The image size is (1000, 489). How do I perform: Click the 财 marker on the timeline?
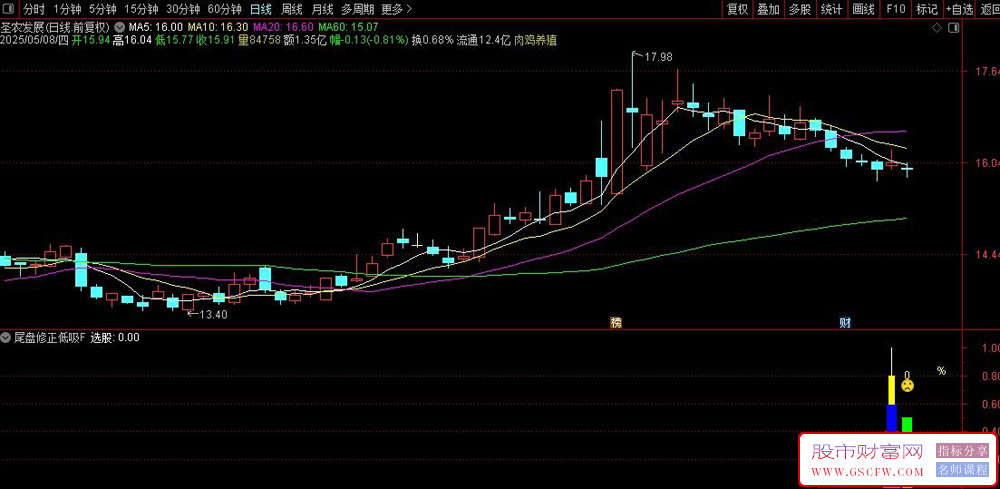pyautogui.click(x=844, y=323)
